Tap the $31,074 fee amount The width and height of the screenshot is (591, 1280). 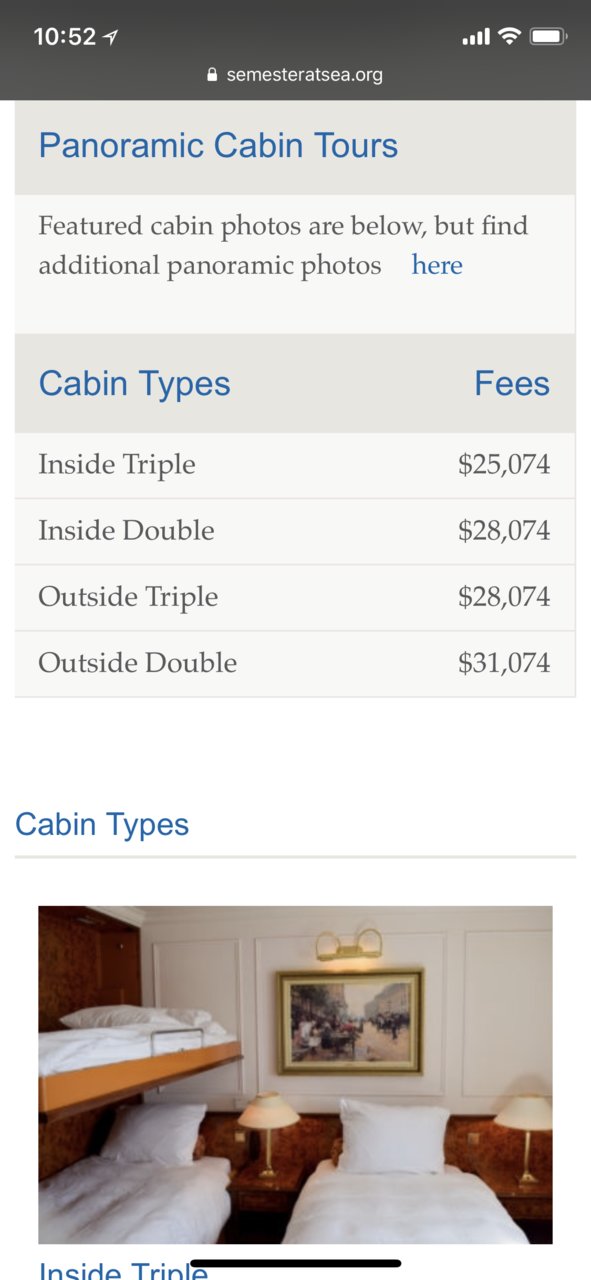504,663
